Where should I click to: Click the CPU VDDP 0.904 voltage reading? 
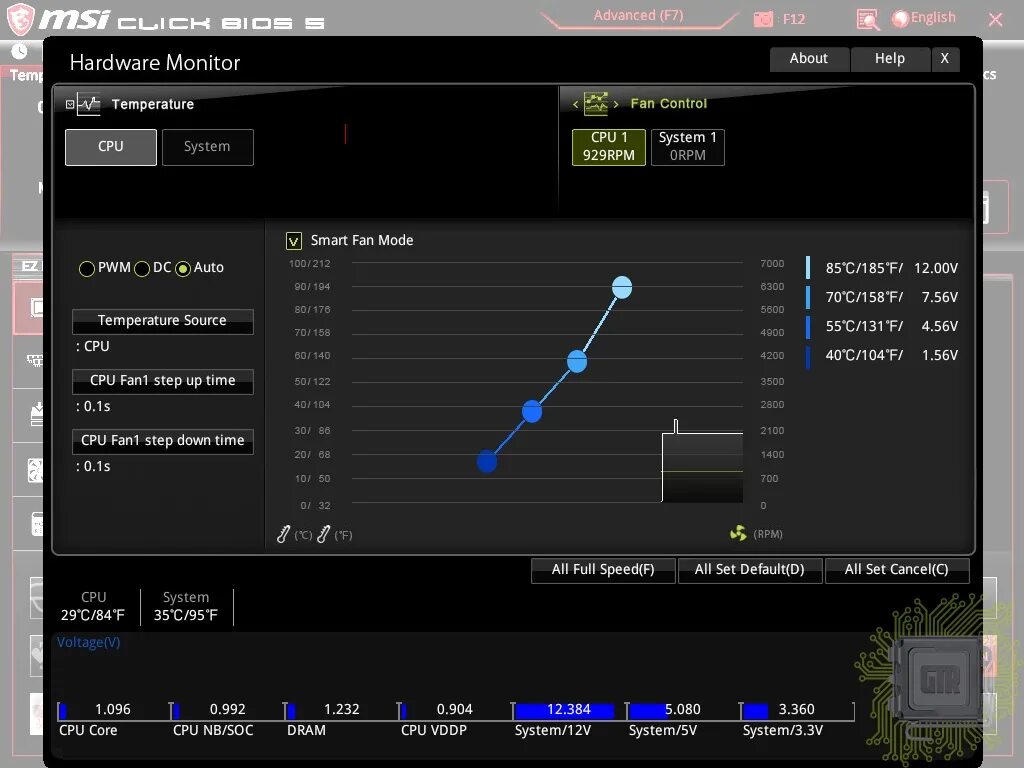tap(455, 710)
